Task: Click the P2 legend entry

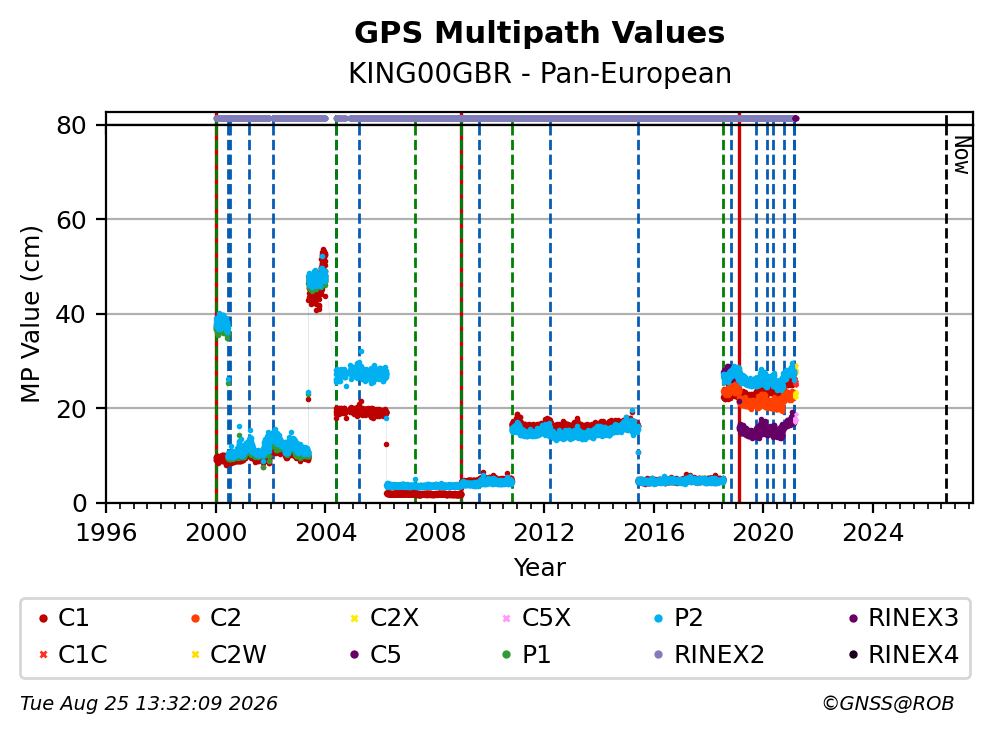Action: 678,618
